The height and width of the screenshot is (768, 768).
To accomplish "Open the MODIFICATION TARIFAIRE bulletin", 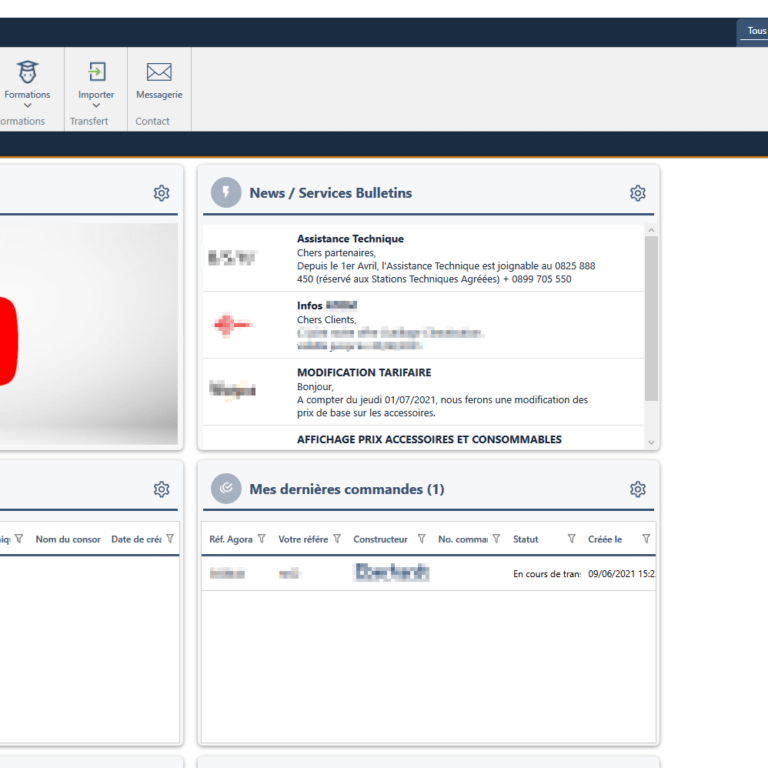I will [364, 372].
